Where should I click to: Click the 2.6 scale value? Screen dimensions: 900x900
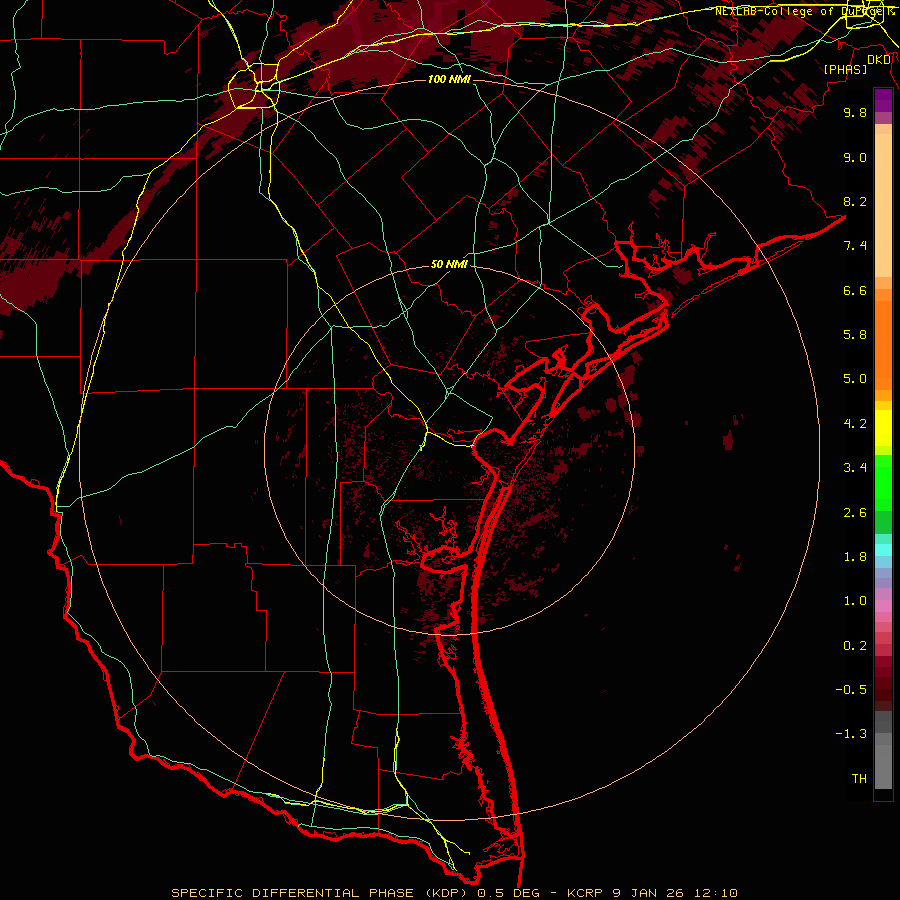pos(855,513)
